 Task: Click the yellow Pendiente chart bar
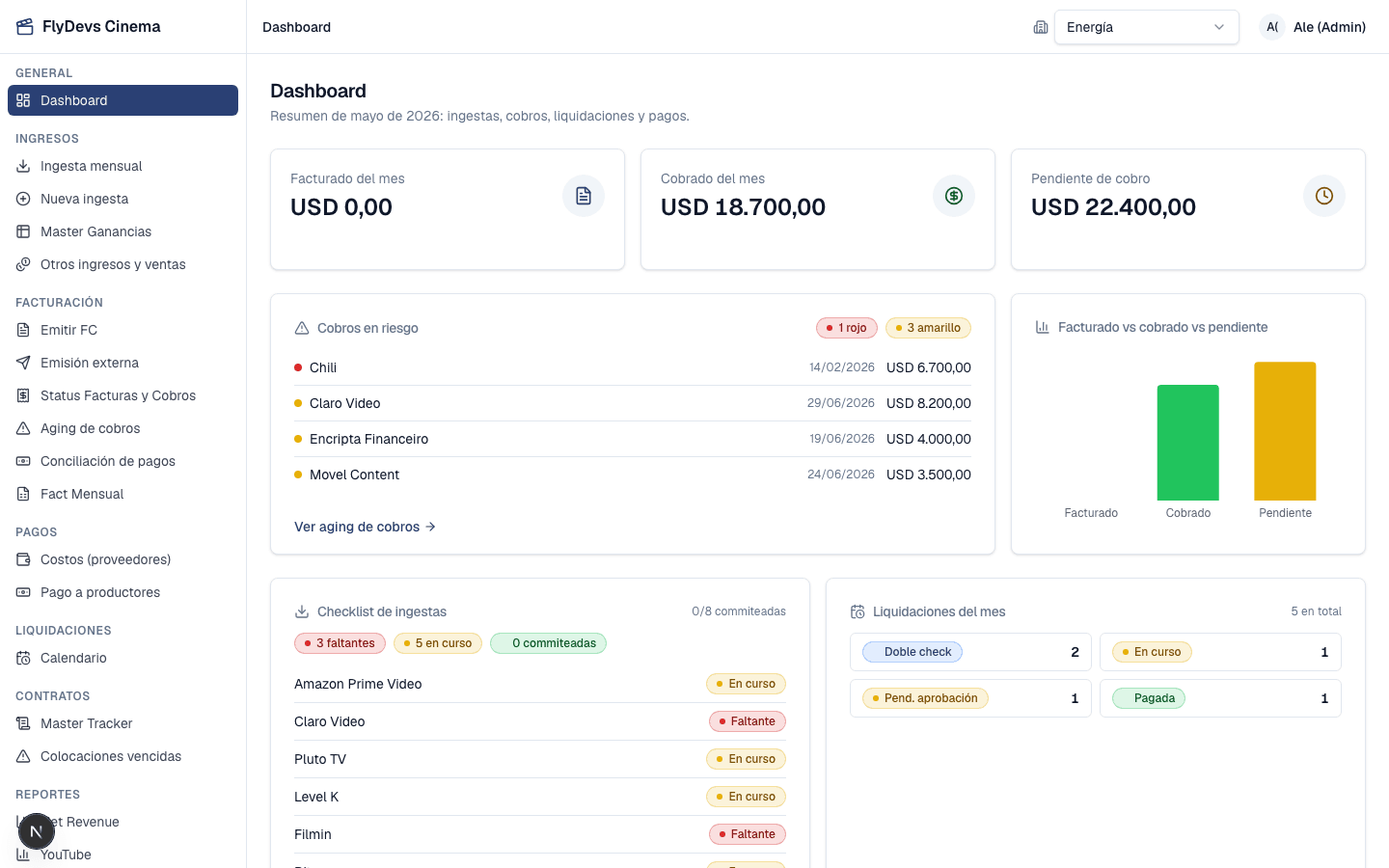(1285, 431)
